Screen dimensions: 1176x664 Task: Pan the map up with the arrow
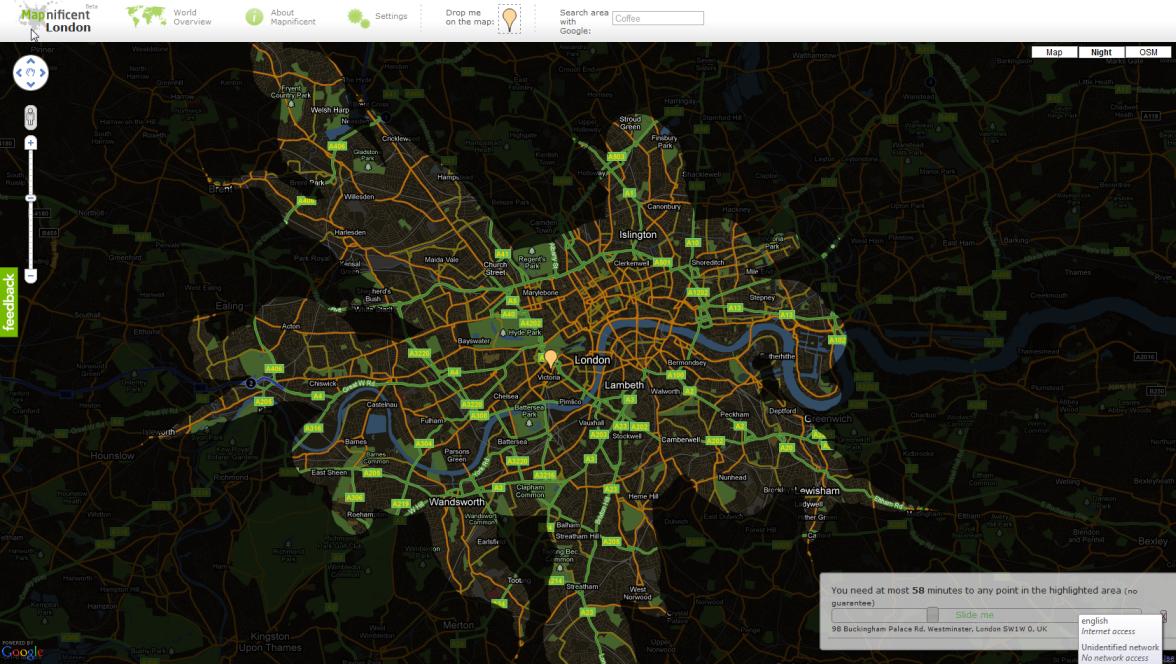tap(31, 60)
